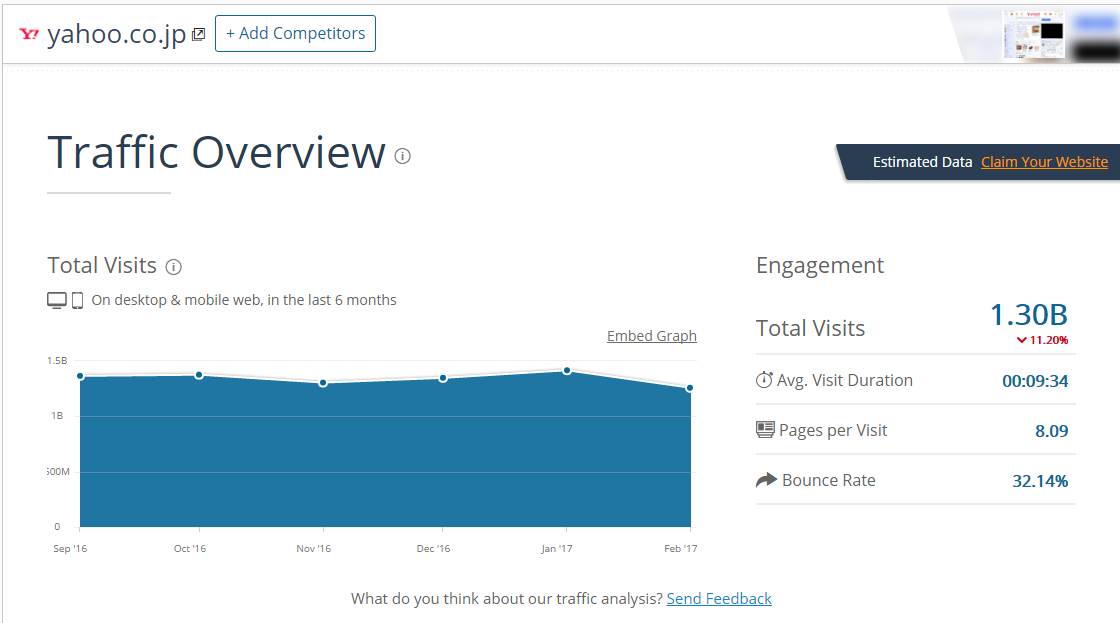Click the desktop monitor device icon

coord(57,300)
